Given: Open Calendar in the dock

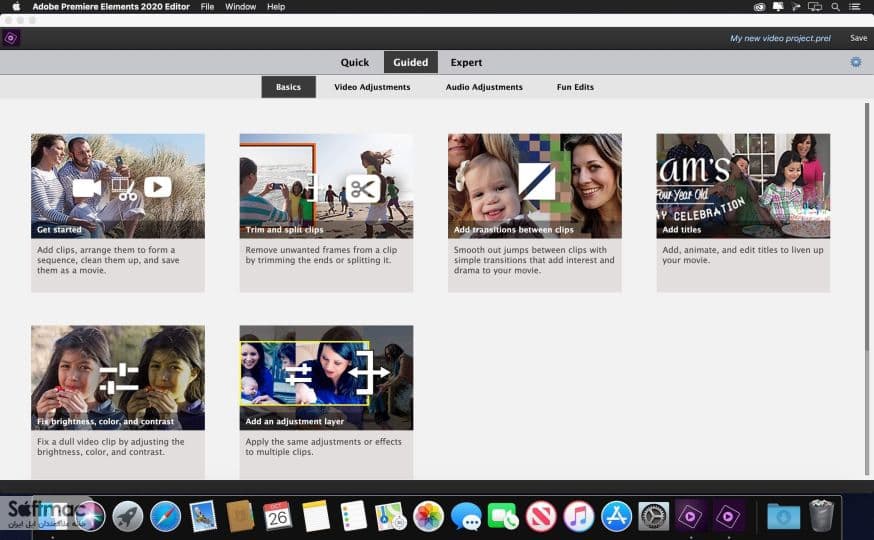Looking at the screenshot, I should [278, 516].
